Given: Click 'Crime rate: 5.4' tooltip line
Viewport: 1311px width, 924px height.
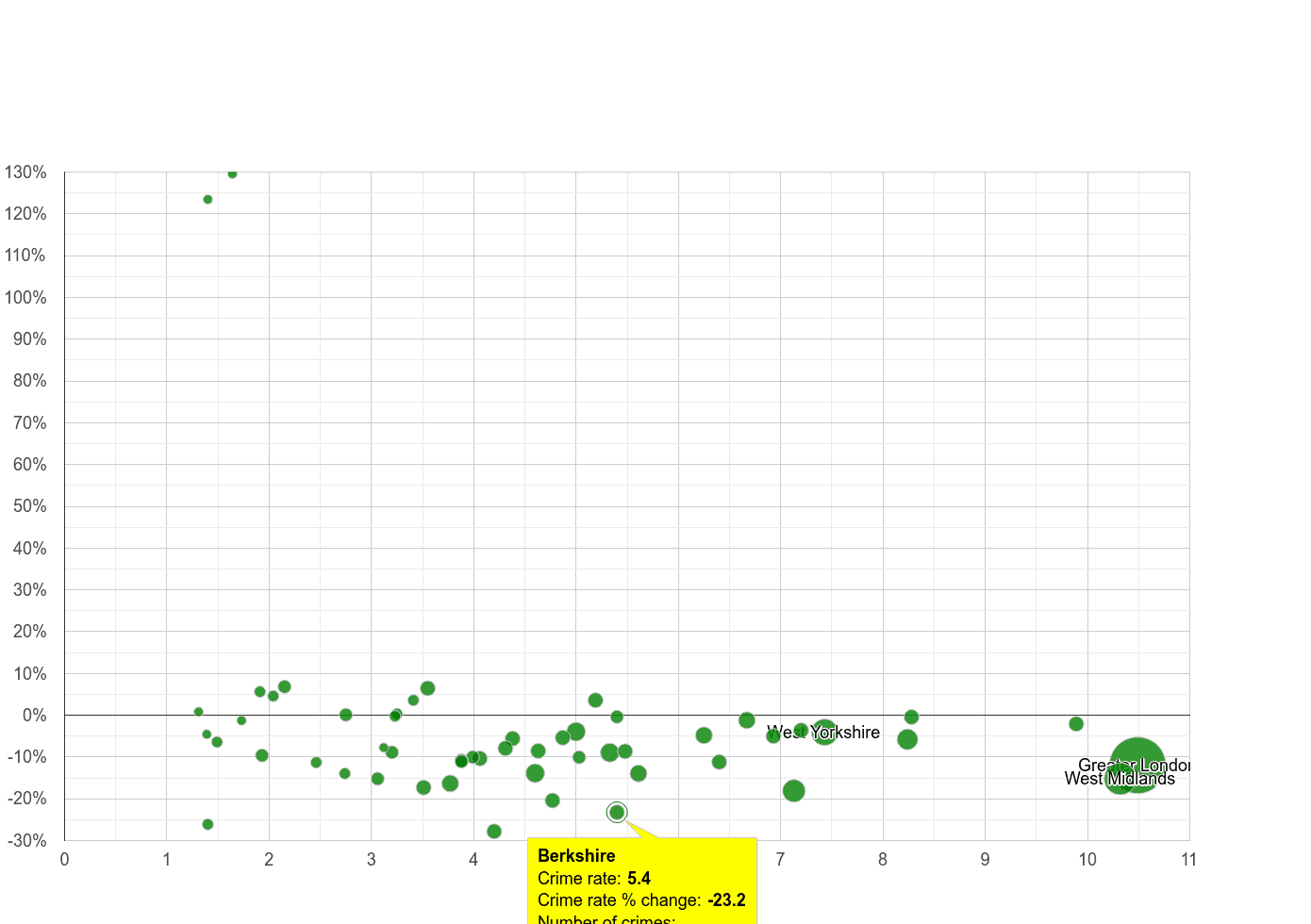Looking at the screenshot, I should coord(594,879).
